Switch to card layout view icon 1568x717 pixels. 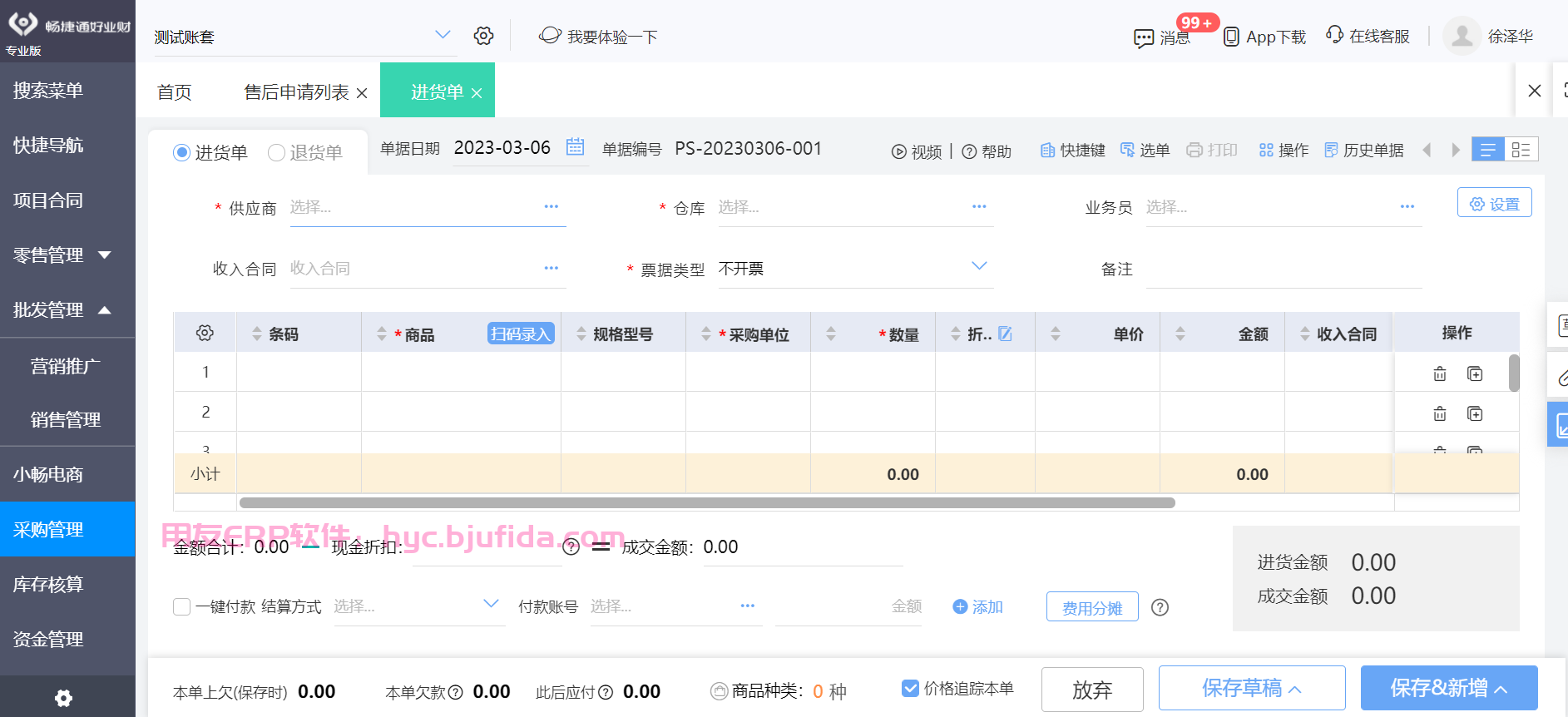click(x=1521, y=149)
